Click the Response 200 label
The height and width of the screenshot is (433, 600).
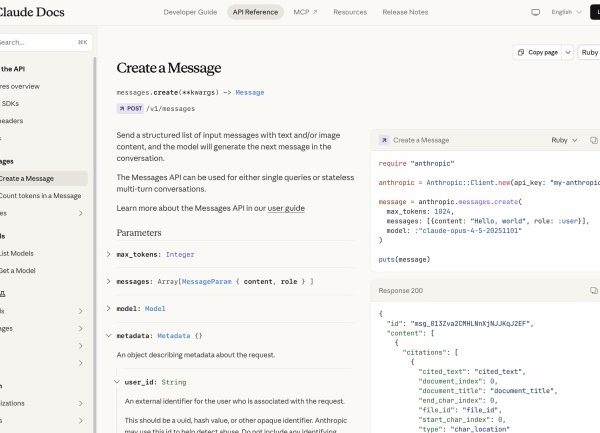tap(400, 291)
